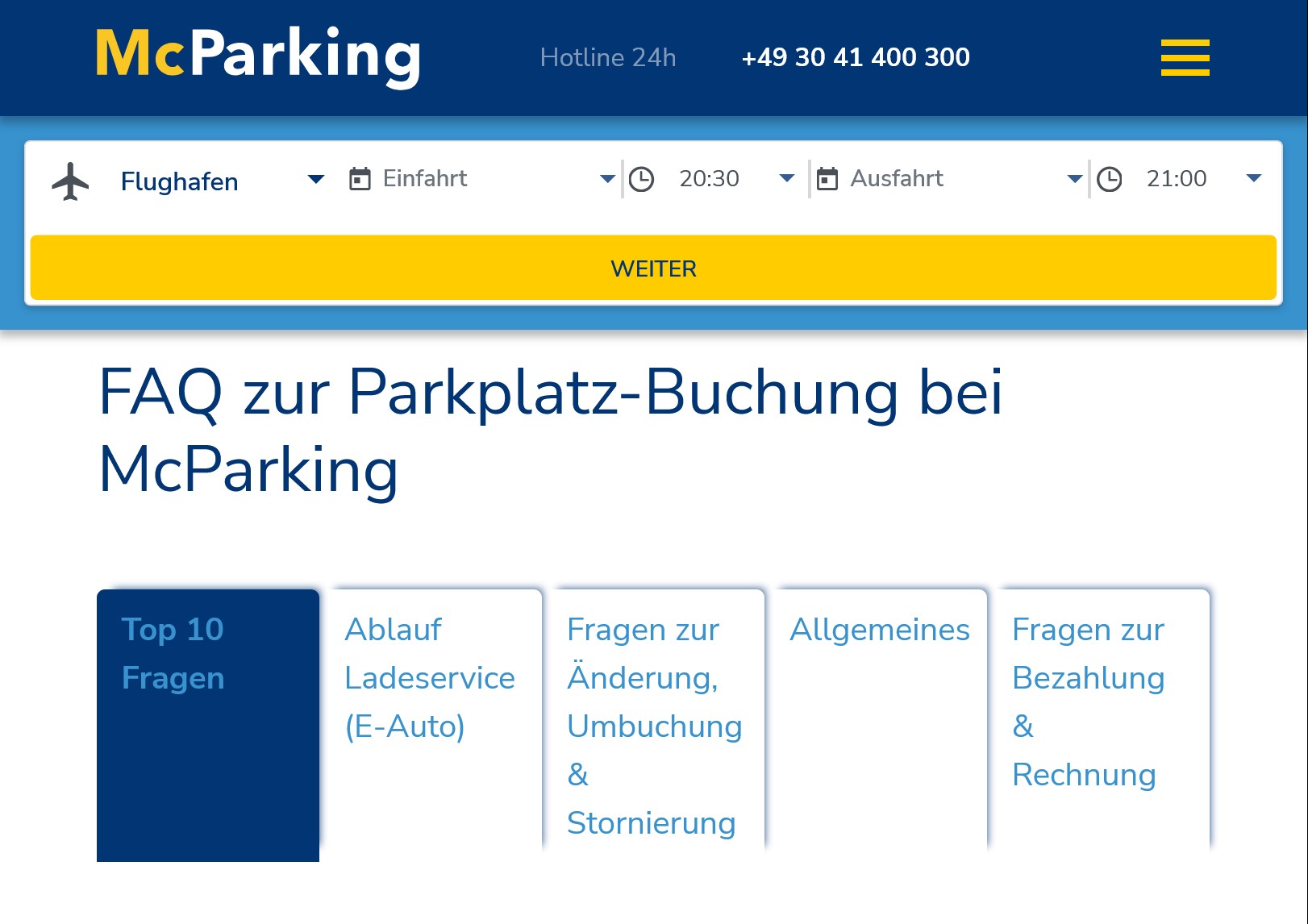Image resolution: width=1308 pixels, height=924 pixels.
Task: Select Ablauf Ladeservice (E-Auto) category
Action: click(x=430, y=677)
